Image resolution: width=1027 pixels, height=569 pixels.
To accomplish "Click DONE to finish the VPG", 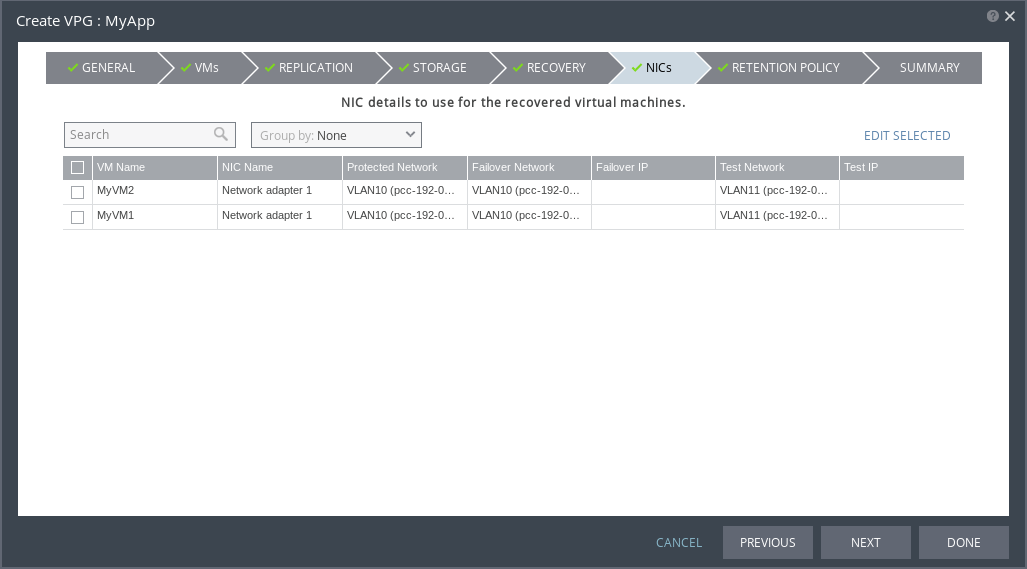I will [963, 542].
